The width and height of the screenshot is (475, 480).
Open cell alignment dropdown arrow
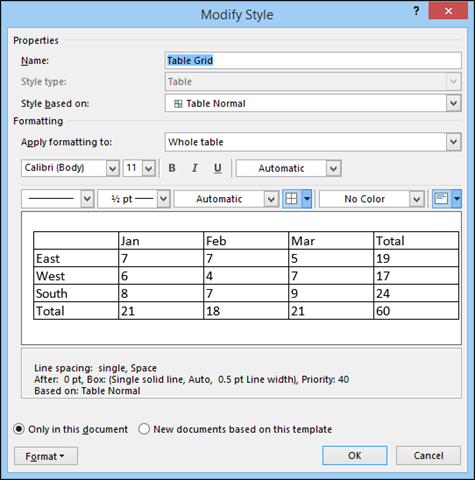(457, 199)
